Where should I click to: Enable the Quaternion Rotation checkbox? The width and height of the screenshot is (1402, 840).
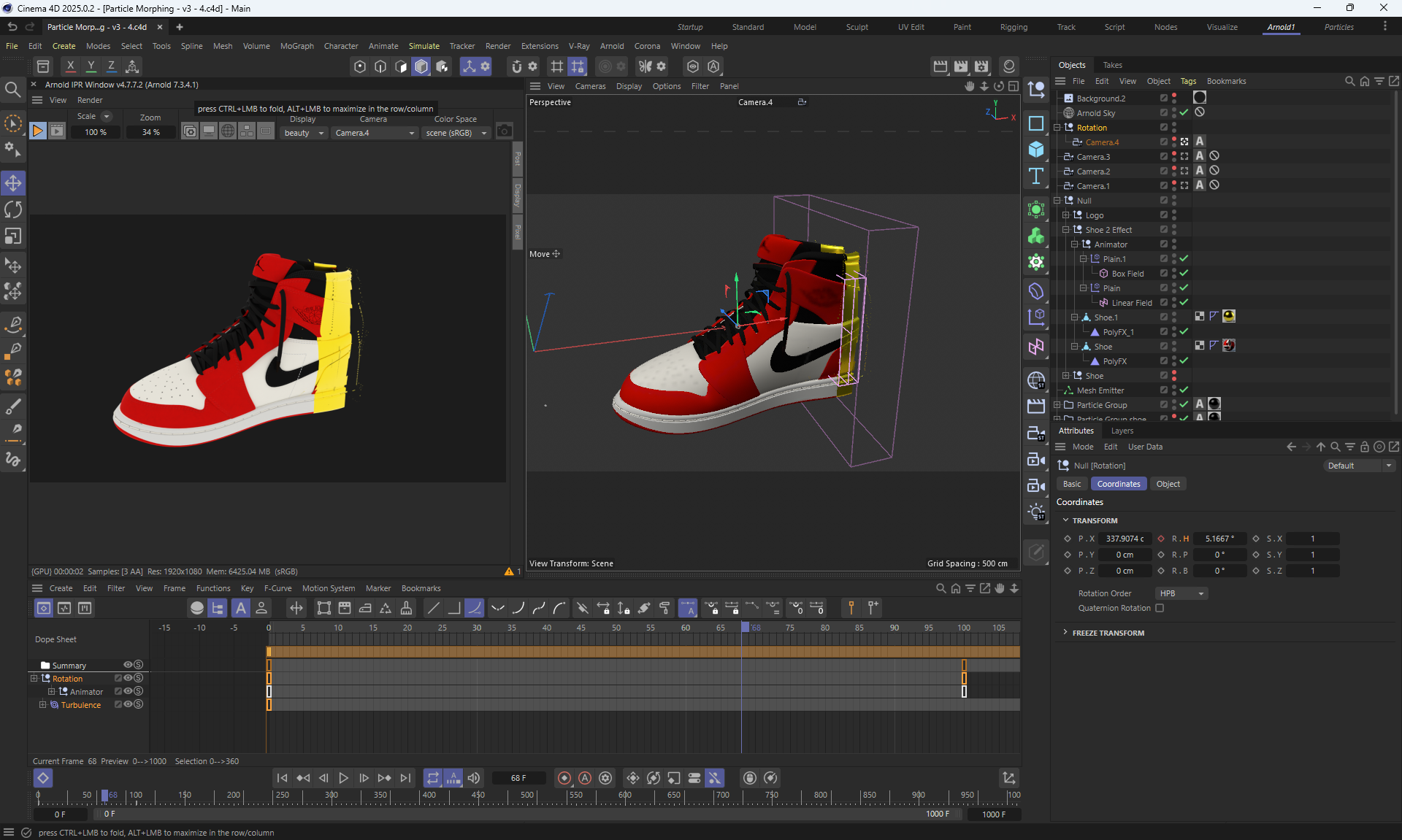coord(1160,608)
